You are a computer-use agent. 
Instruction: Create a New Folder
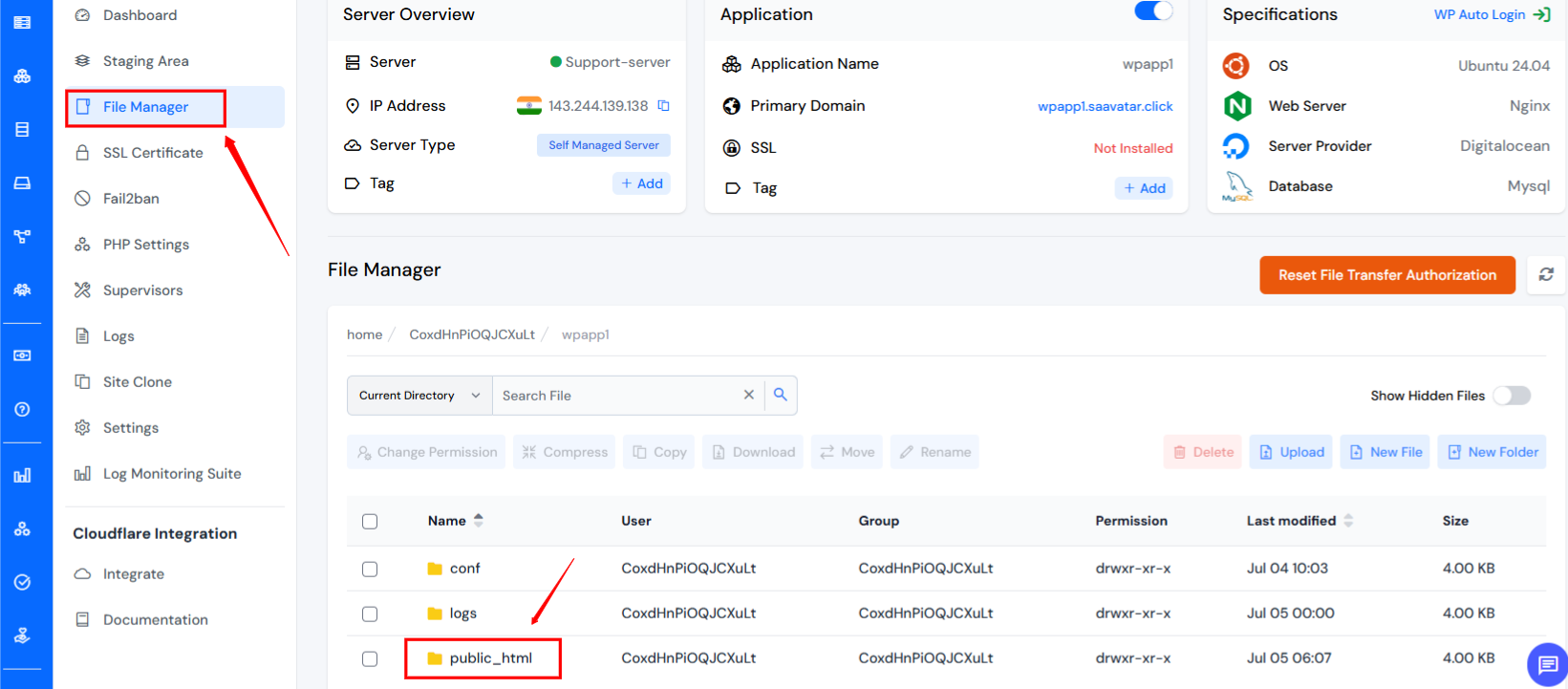tap(1493, 452)
